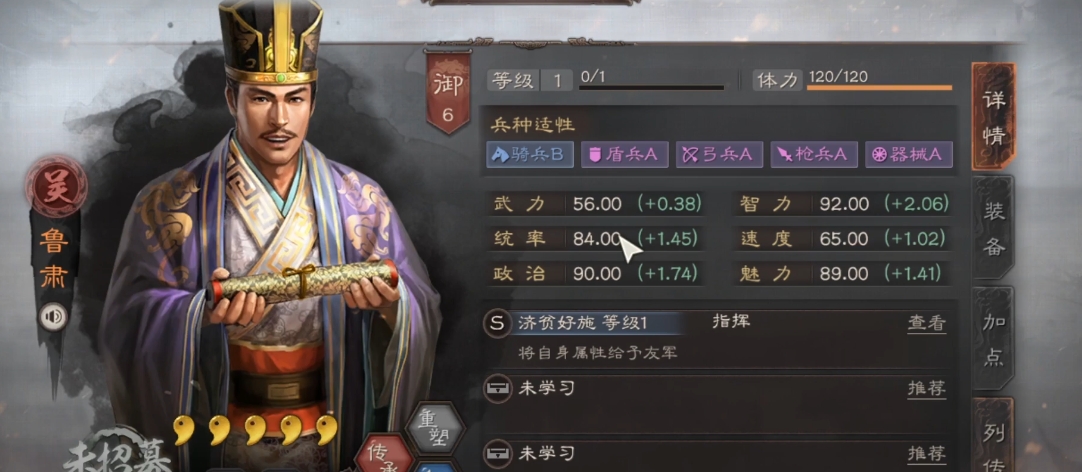
Task: Open the 详情 tab
Action: [993, 117]
